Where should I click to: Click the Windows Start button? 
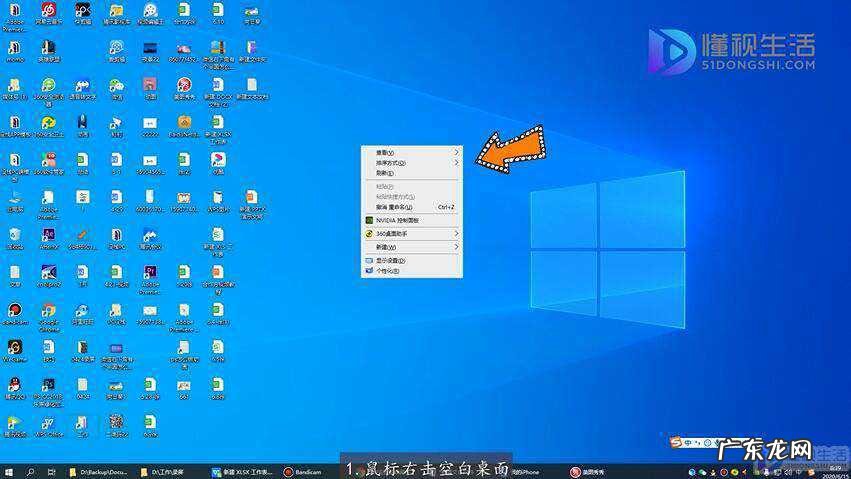[8, 471]
